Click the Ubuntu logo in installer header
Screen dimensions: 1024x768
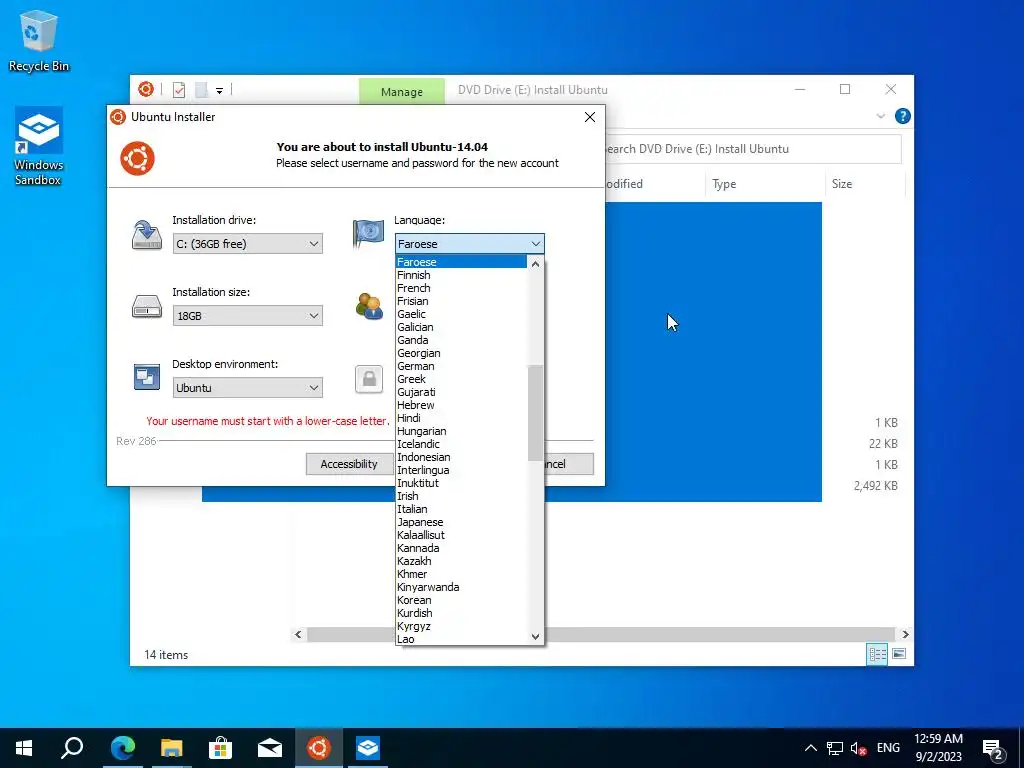point(137,158)
